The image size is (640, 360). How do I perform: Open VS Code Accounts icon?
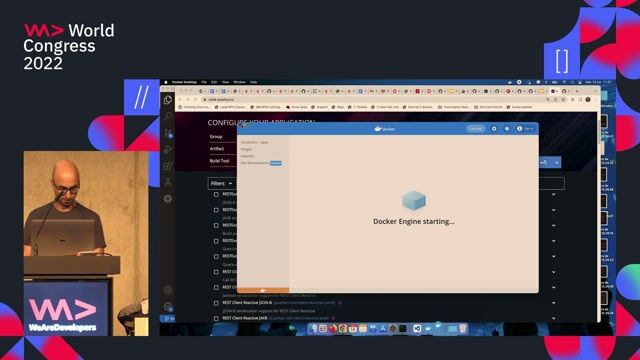click(168, 290)
